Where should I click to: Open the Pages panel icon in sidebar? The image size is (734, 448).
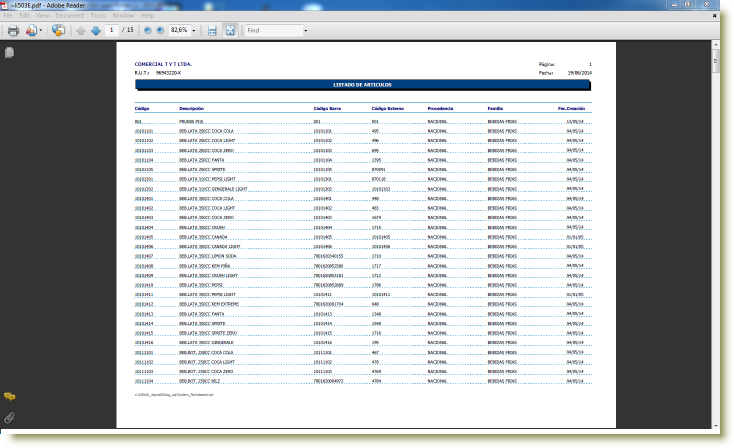click(9, 53)
